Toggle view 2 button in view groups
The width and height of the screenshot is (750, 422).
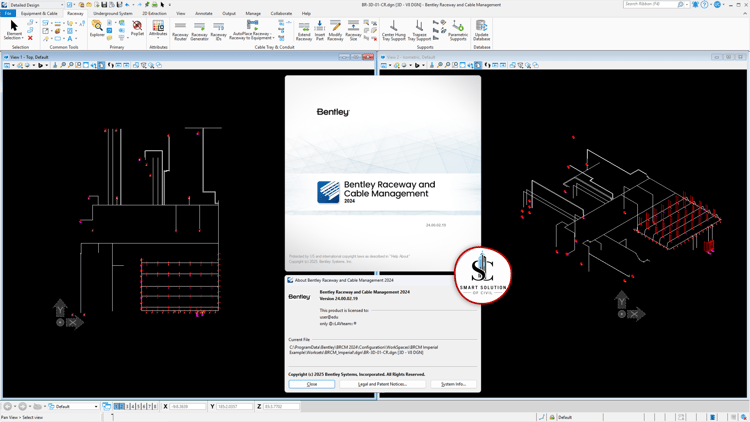click(122, 406)
